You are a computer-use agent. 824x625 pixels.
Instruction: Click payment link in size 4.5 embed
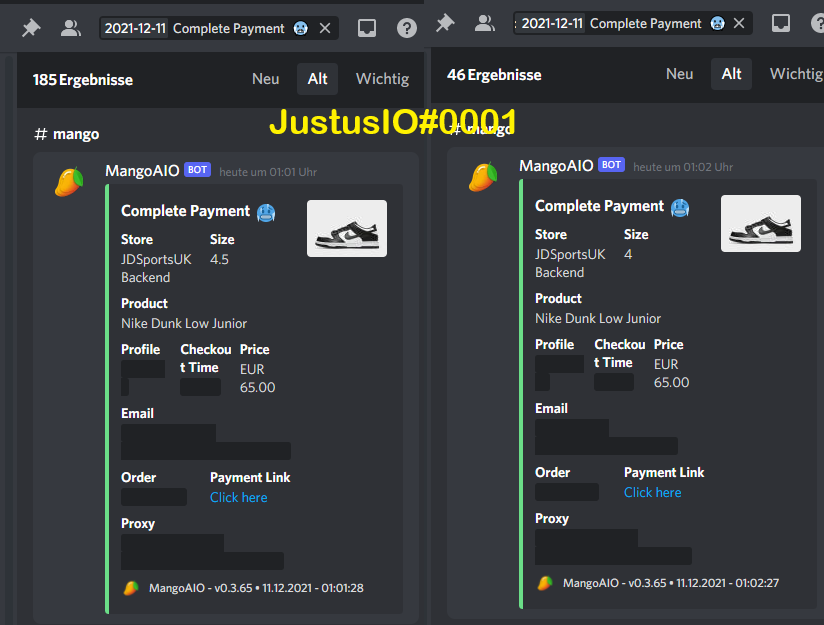point(239,497)
